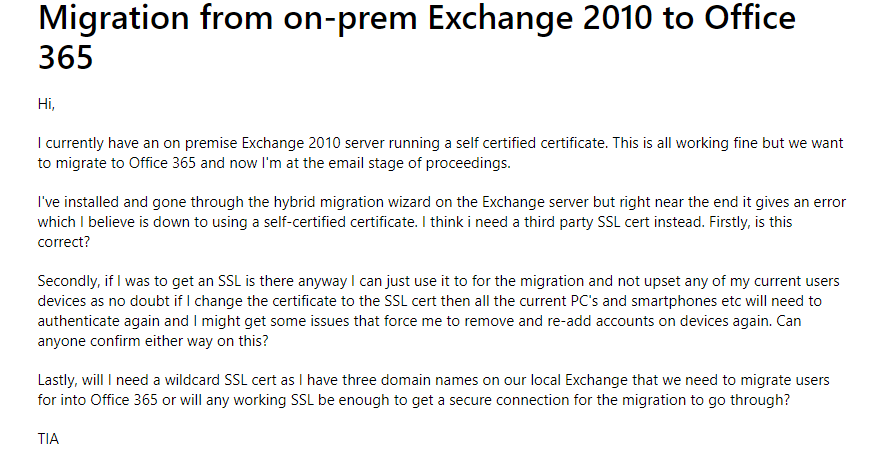
Task: Click the word "correct?" ending the third paragraph
Action: click(x=64, y=242)
